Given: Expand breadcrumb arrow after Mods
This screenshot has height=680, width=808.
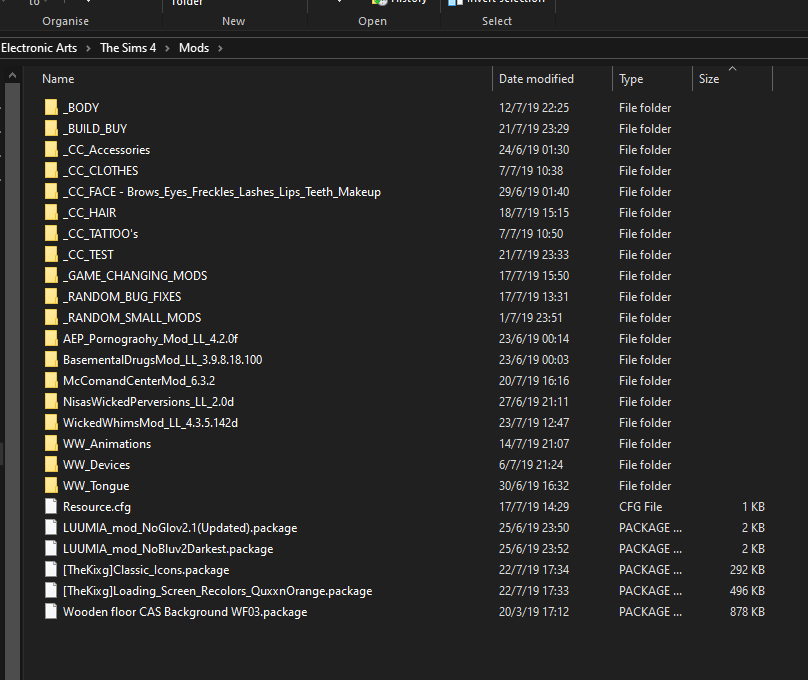Looking at the screenshot, I should point(221,48).
